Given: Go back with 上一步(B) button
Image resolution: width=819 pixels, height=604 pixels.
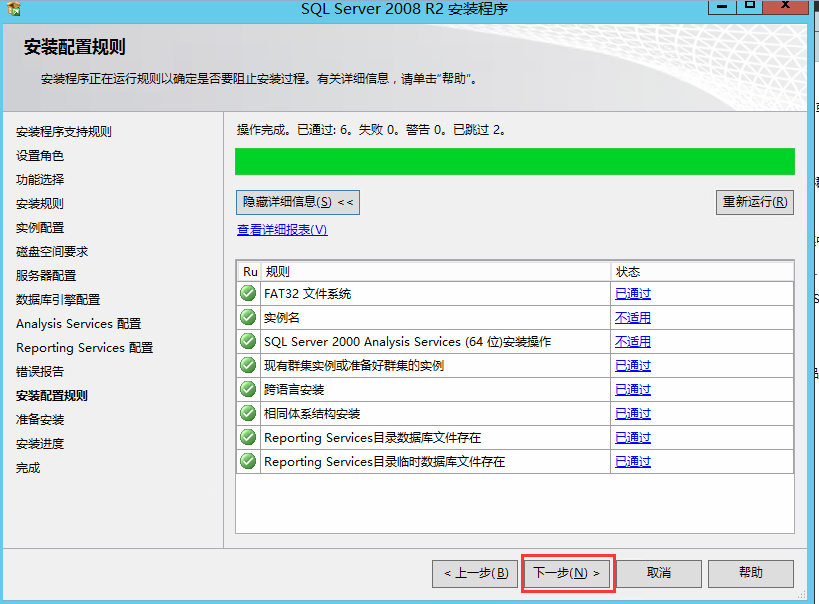Looking at the screenshot, I should (475, 574).
